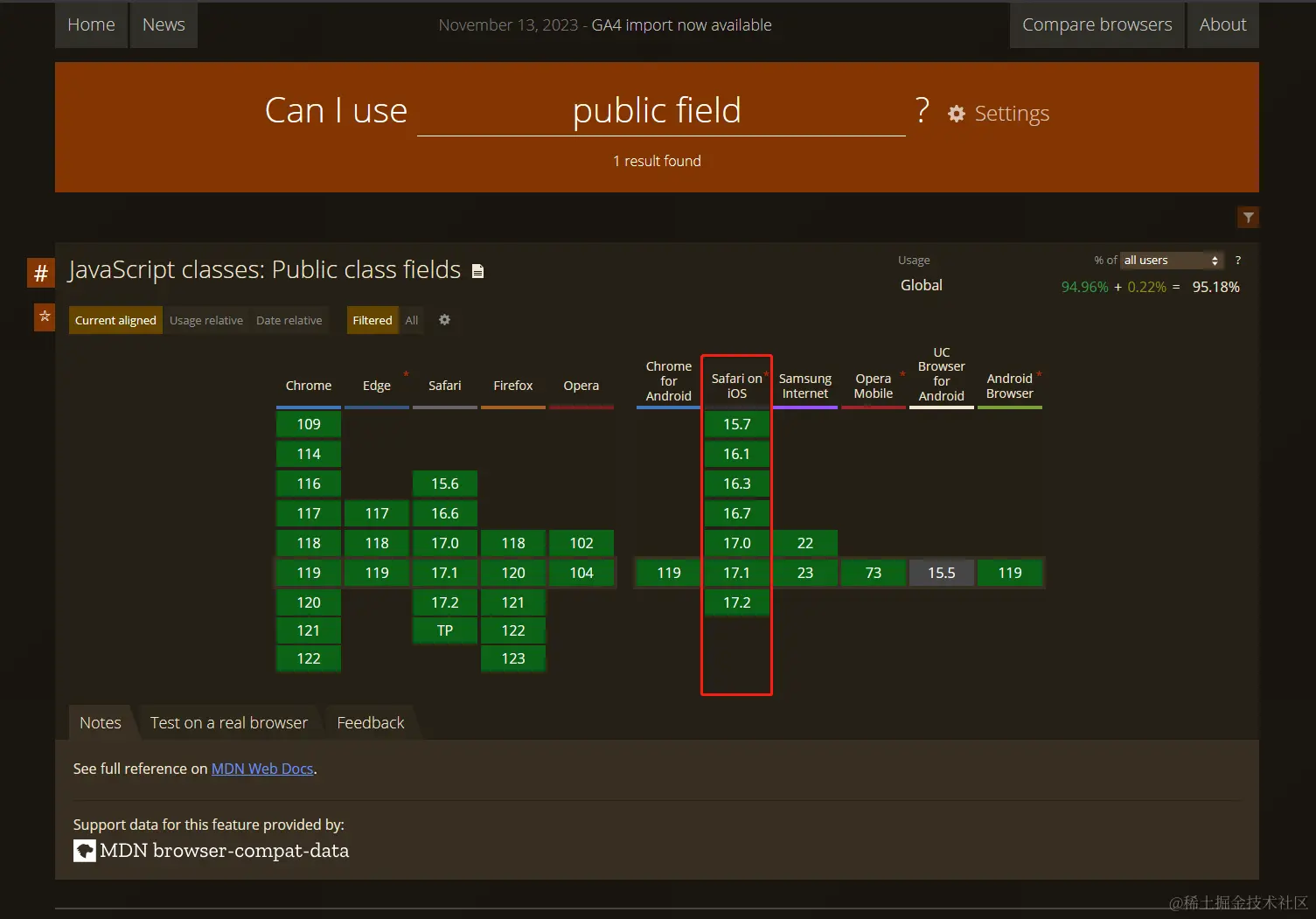1316x919 pixels.
Task: Click the desktop Opera column header
Action: tap(581, 386)
